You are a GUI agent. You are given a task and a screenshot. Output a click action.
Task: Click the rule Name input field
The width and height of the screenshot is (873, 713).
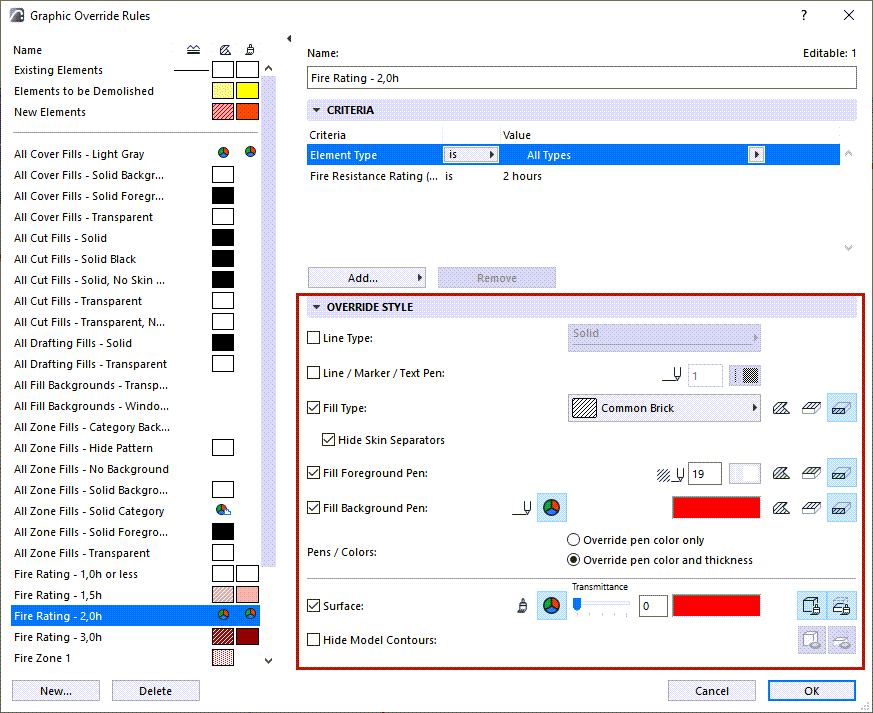581,78
